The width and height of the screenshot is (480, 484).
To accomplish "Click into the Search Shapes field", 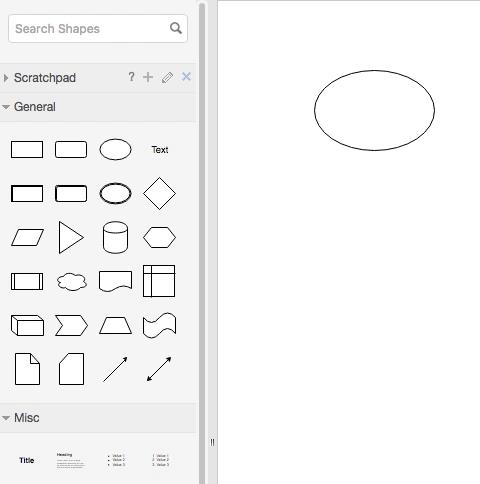I will 98,29.
